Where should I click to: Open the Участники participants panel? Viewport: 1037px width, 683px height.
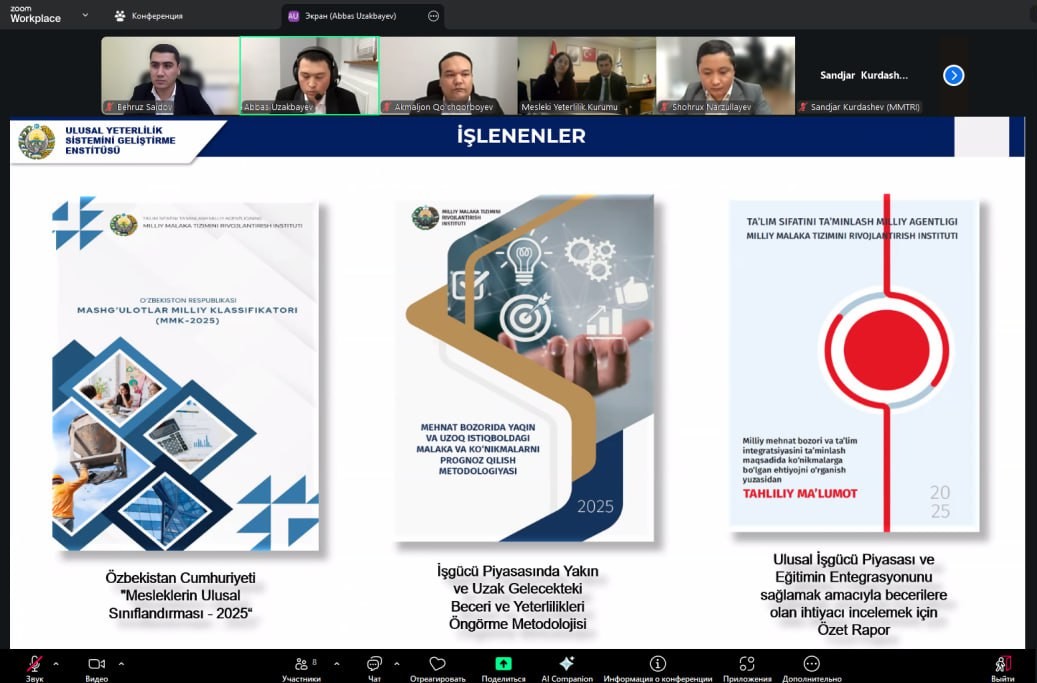(301, 665)
